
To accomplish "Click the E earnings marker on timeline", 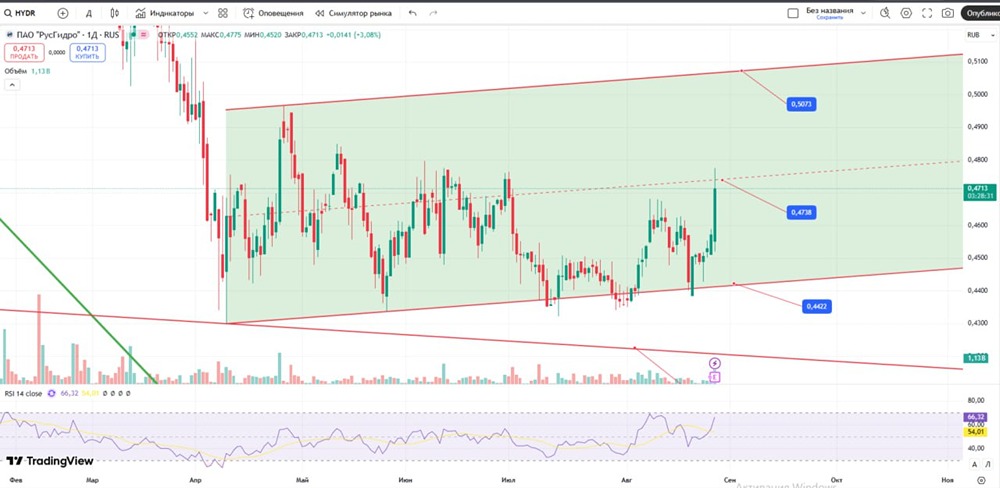I will 715,377.
